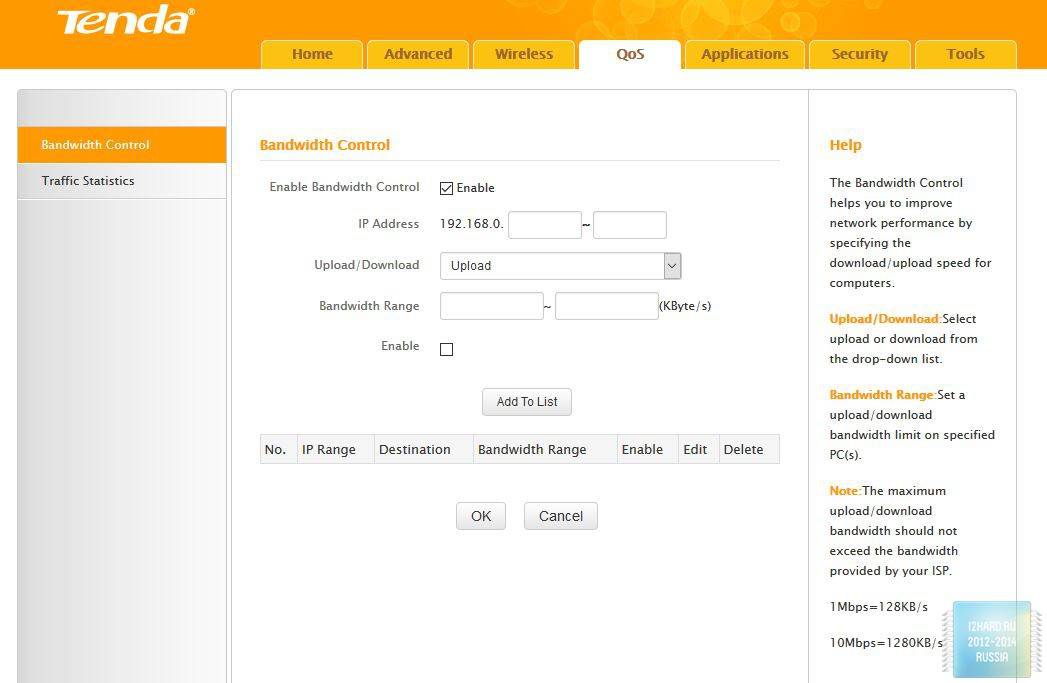
Task: Tick the rule Enable checkbox
Action: coord(447,349)
